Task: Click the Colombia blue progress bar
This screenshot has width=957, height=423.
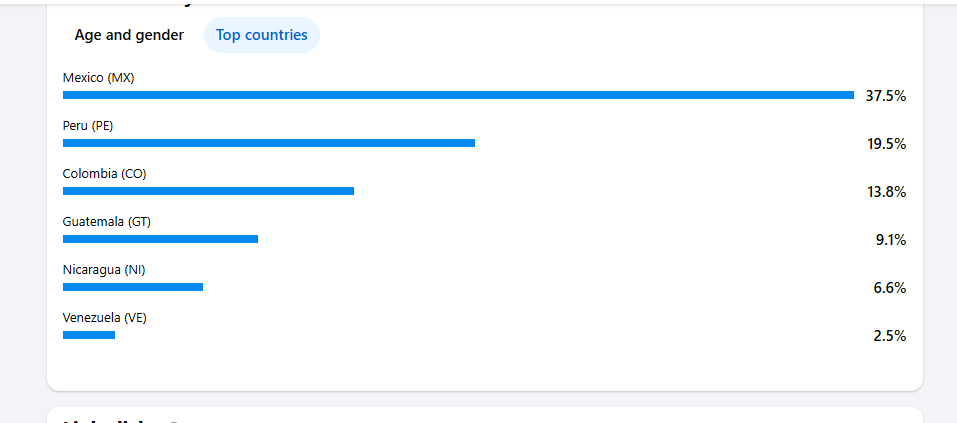Action: point(208,191)
